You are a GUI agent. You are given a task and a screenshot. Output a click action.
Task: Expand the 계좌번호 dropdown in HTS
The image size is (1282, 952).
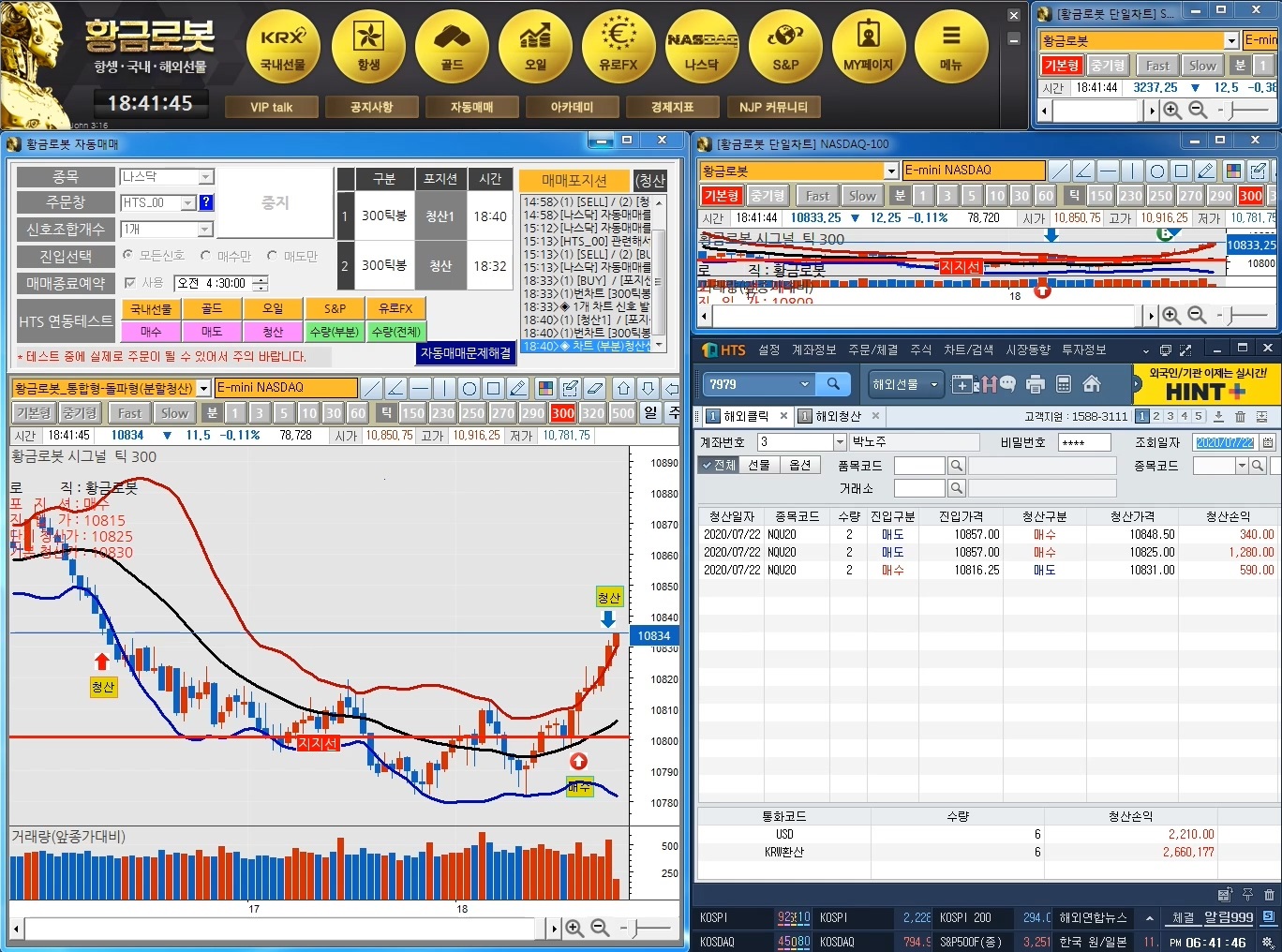[839, 442]
